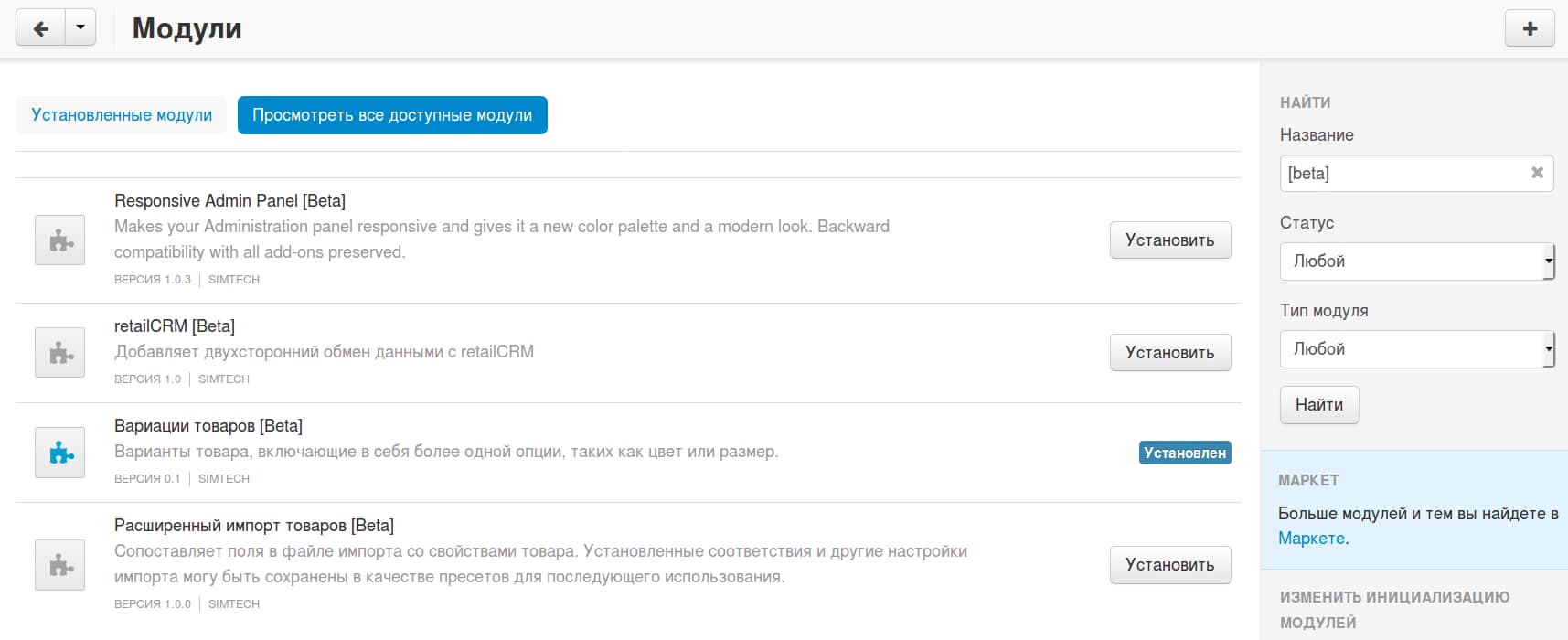The height and width of the screenshot is (640, 1568).
Task: Click the Расширенный импорт товаров puzzle icon
Action: point(60,565)
